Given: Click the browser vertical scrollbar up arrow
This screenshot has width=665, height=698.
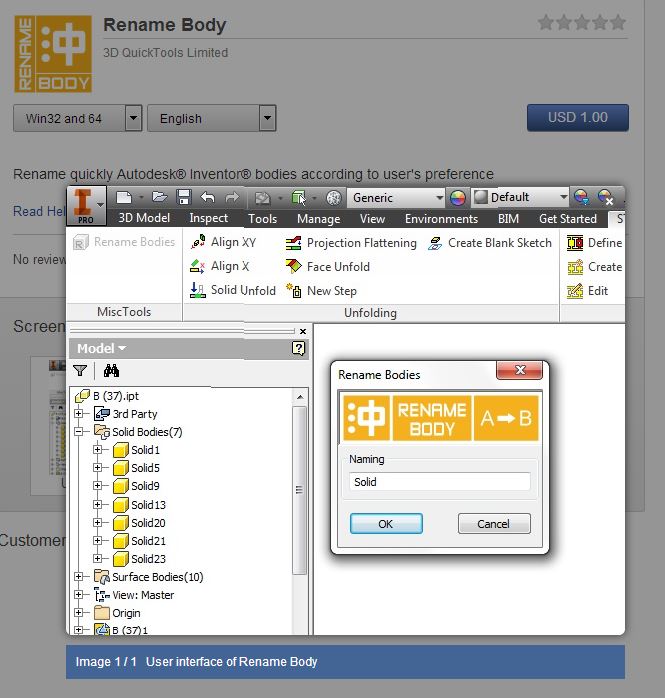Looking at the screenshot, I should [x=300, y=396].
